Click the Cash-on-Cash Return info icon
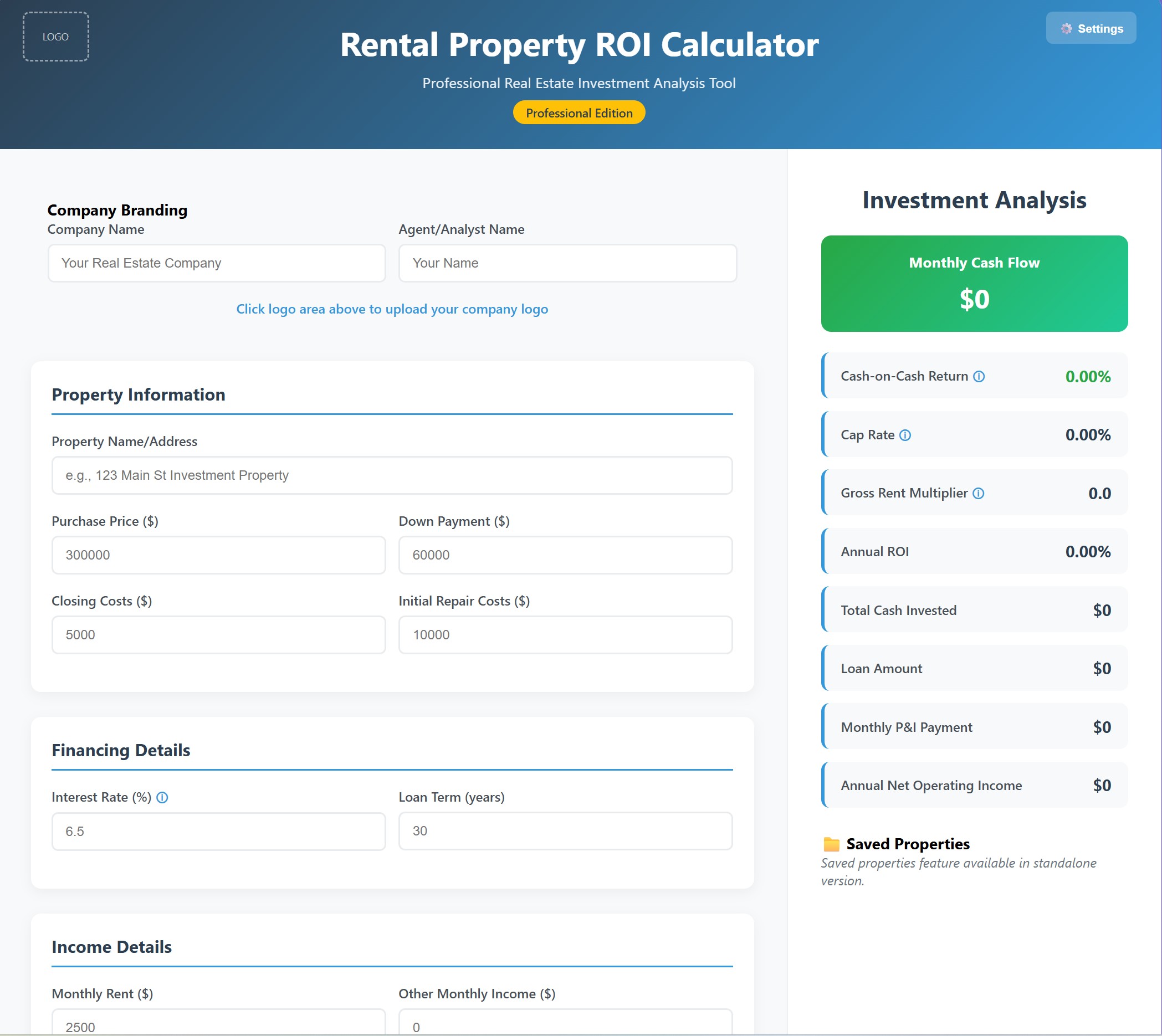 pos(980,376)
